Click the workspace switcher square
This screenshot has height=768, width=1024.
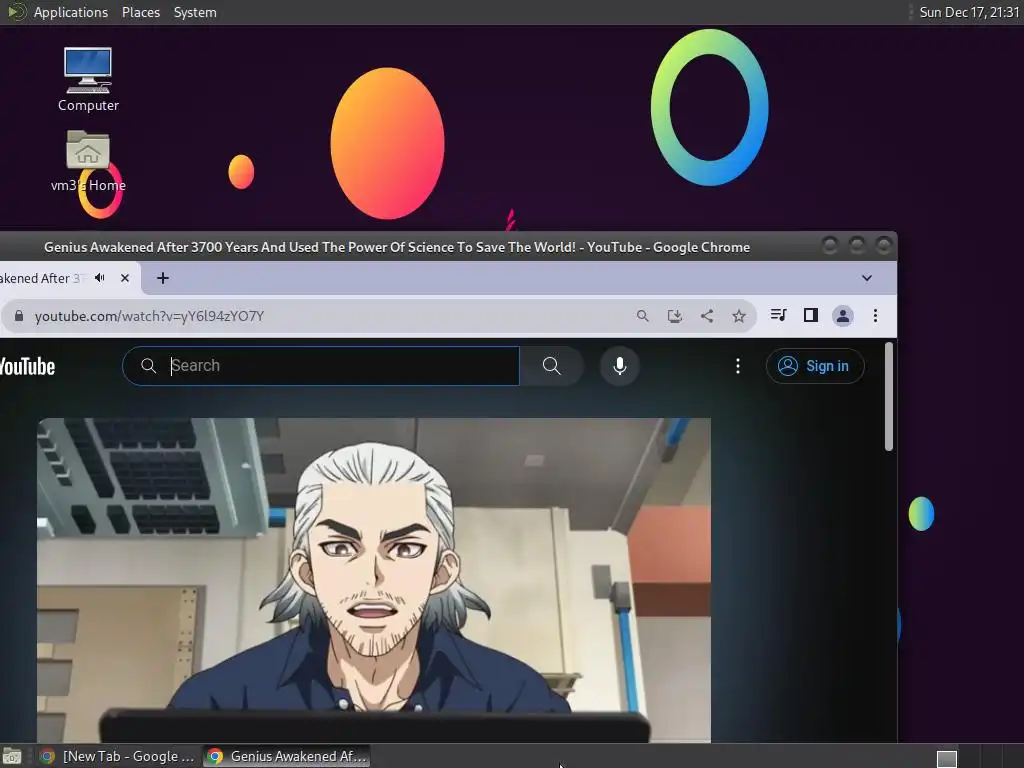coord(947,758)
